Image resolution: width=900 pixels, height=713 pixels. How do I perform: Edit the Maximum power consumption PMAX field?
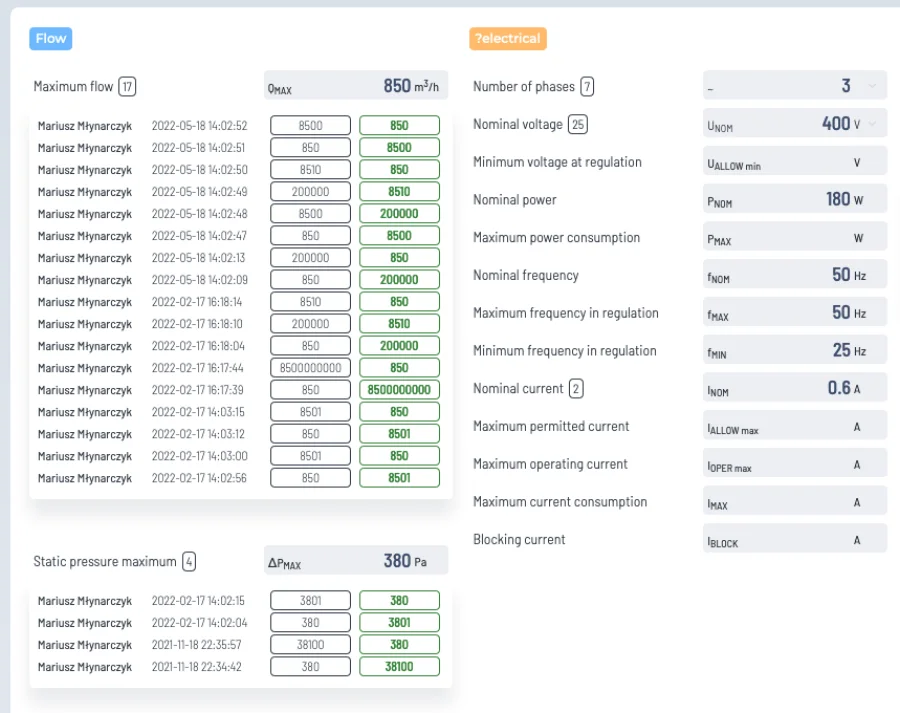[x=795, y=237]
